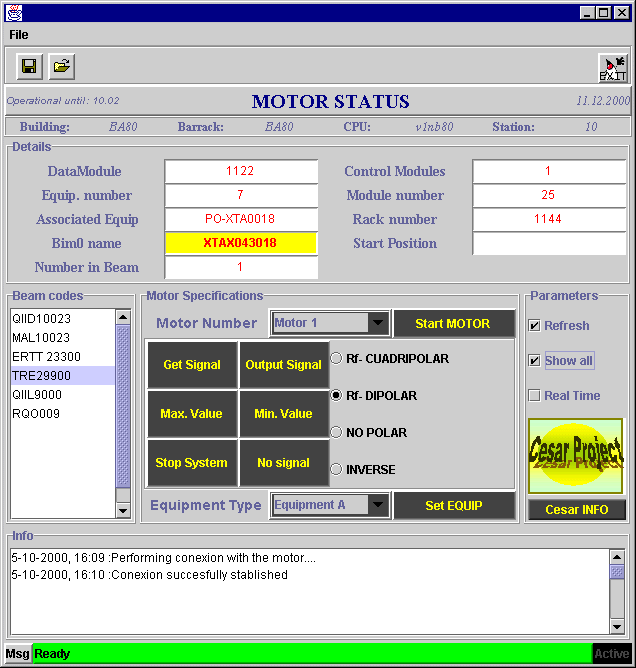Click the Msg label in status bar
The image size is (636, 668).
pyautogui.click(x=17, y=654)
